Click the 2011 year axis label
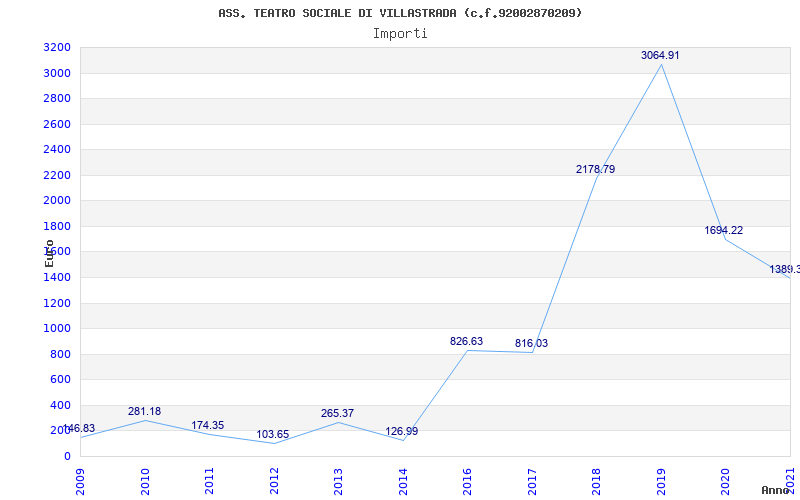This screenshot has width=800, height=500. [209, 481]
